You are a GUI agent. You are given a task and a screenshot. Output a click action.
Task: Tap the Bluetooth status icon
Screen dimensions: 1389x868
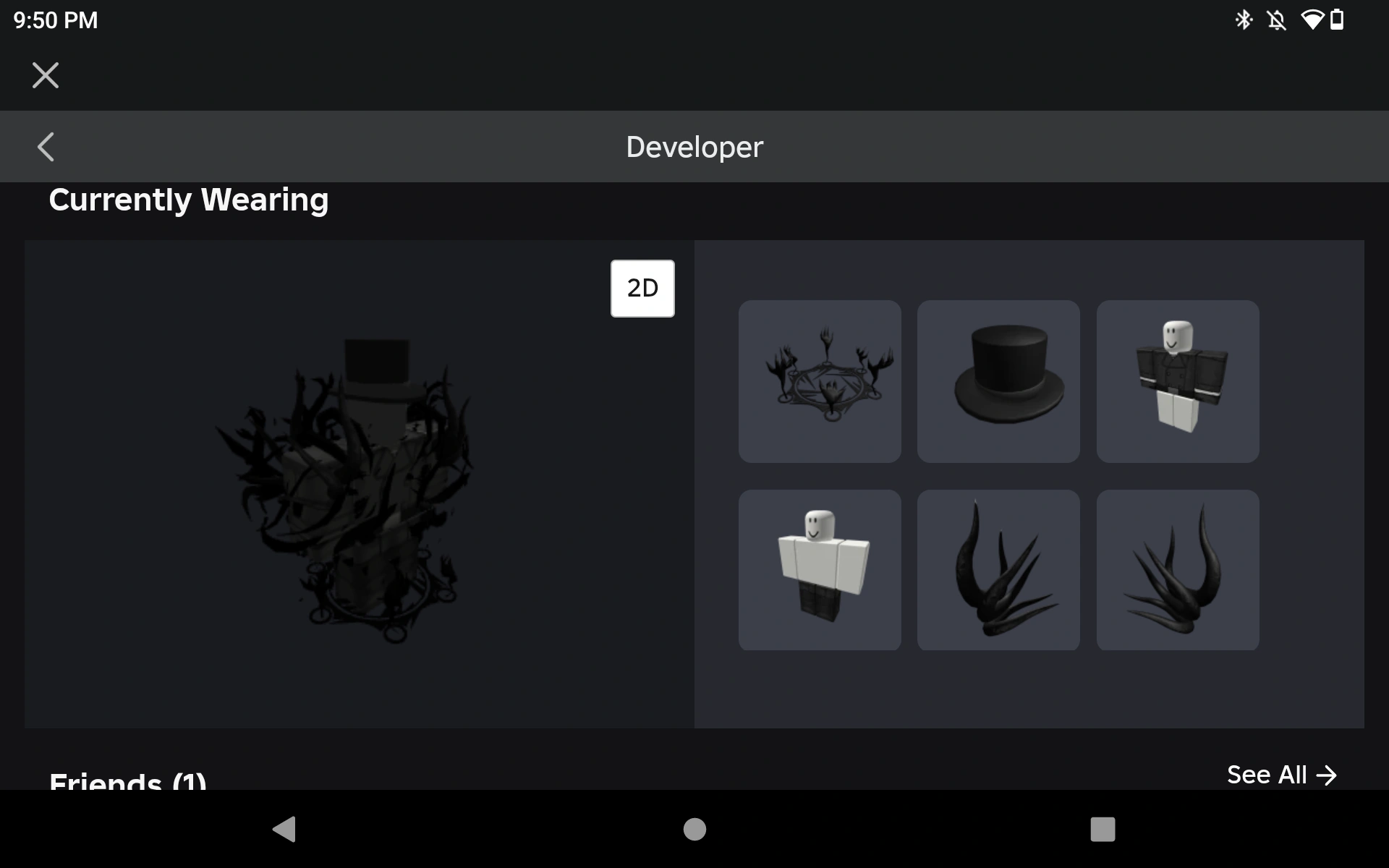click(1244, 20)
